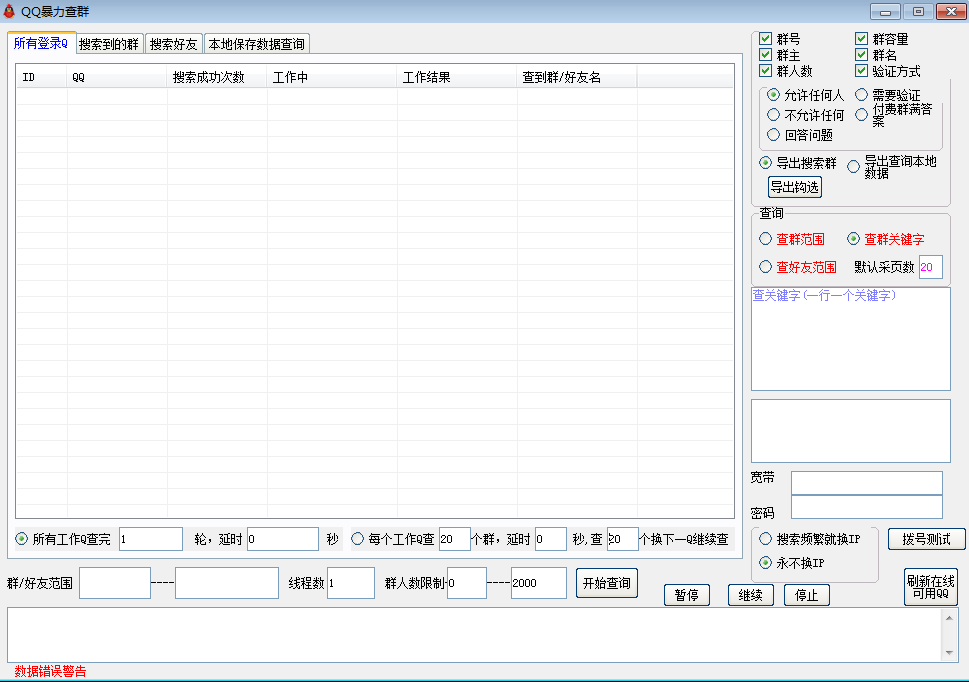Toggle the 群号 checkbox

765,39
